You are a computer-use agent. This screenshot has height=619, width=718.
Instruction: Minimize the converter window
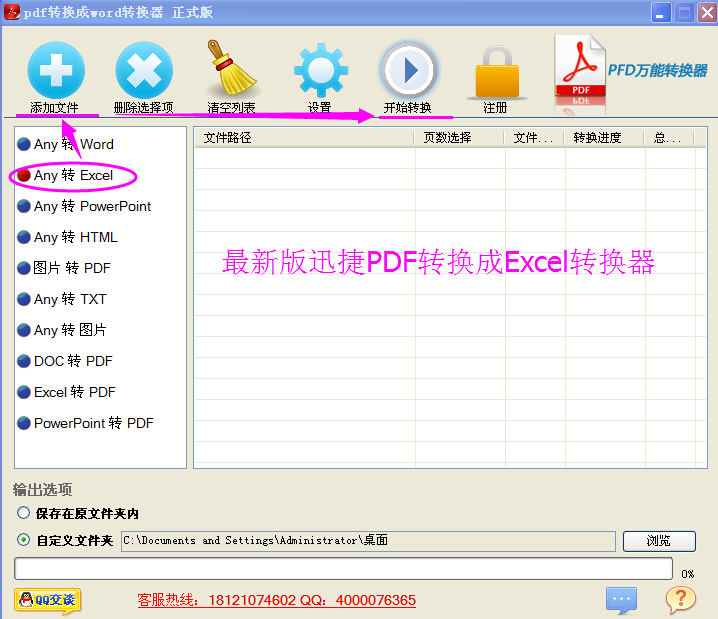pos(661,12)
